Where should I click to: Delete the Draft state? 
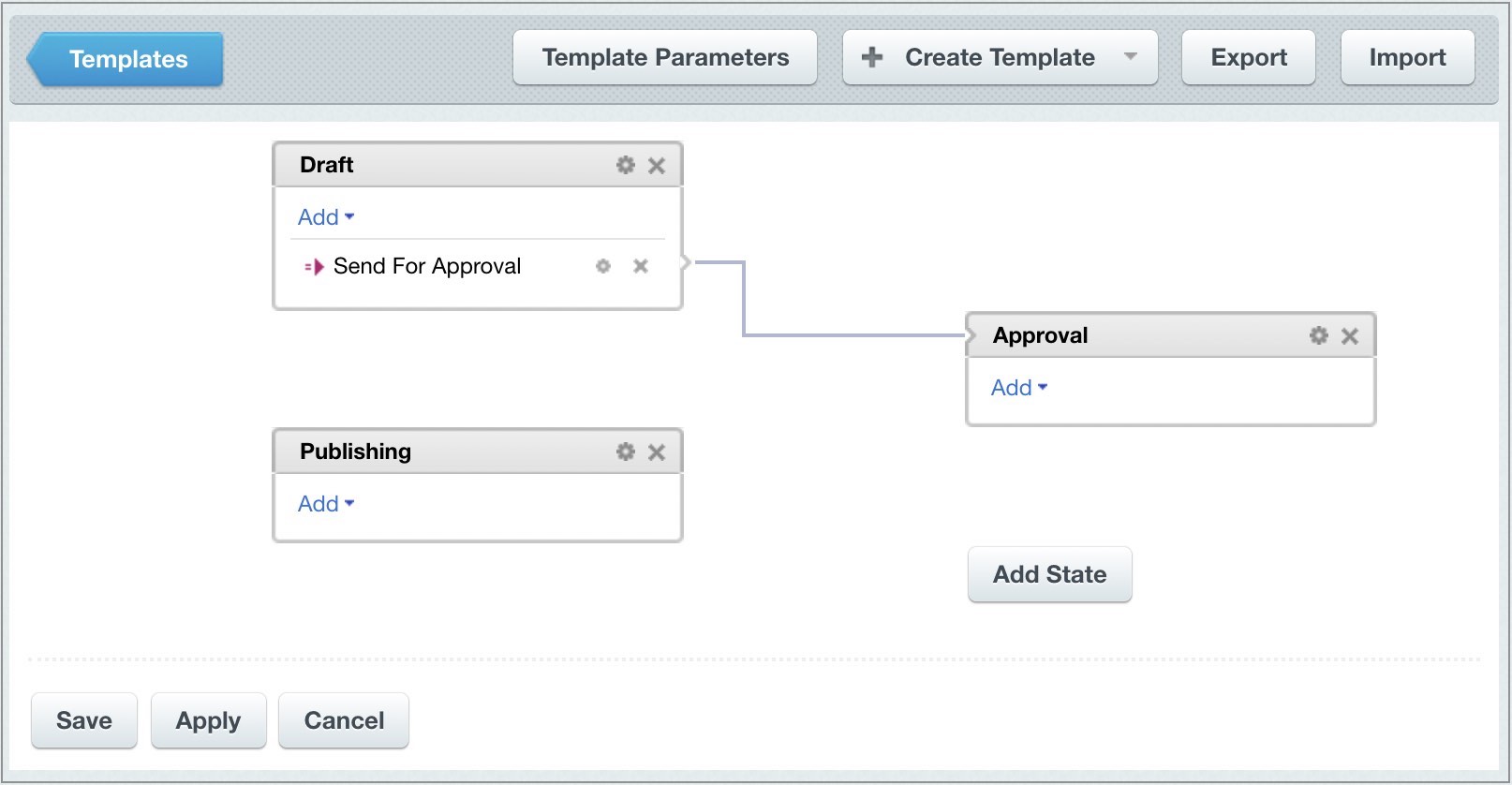tap(657, 166)
